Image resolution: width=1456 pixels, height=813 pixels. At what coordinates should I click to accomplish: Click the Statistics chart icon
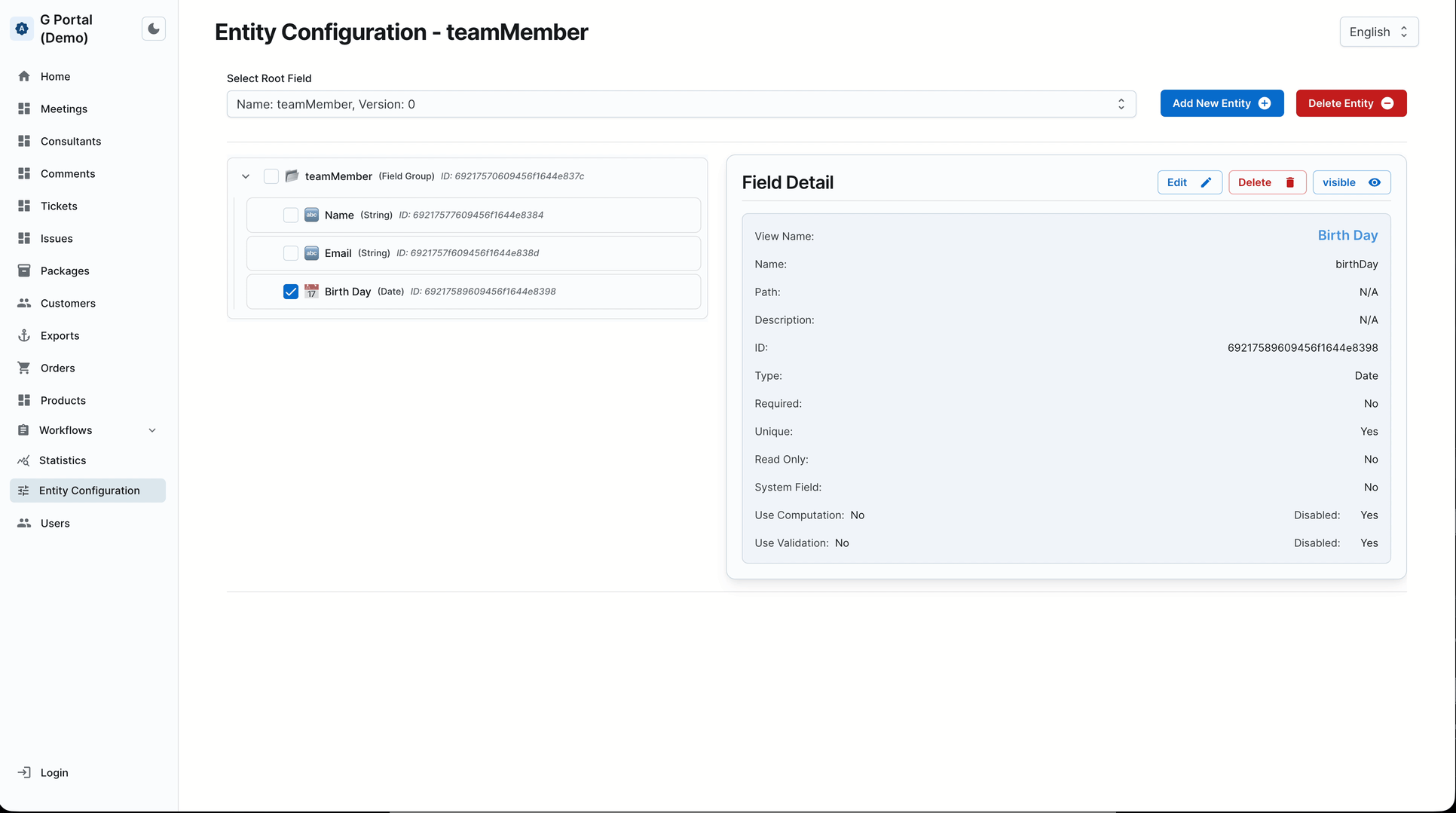tap(24, 460)
